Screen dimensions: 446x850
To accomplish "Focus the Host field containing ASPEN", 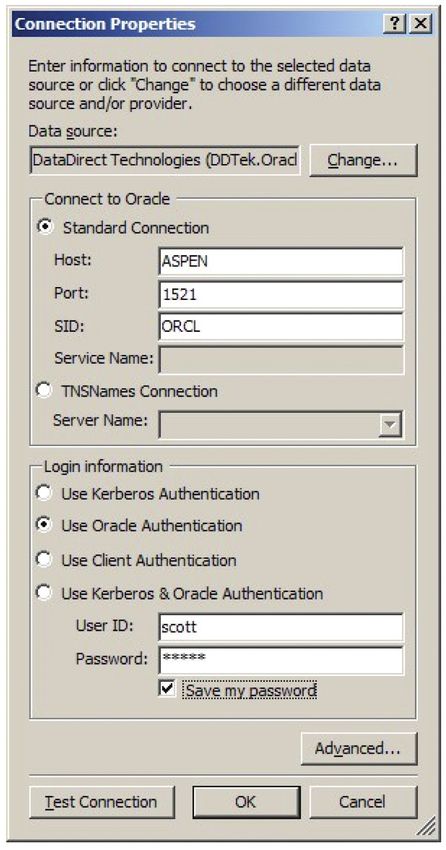I will pyautogui.click(x=281, y=261).
